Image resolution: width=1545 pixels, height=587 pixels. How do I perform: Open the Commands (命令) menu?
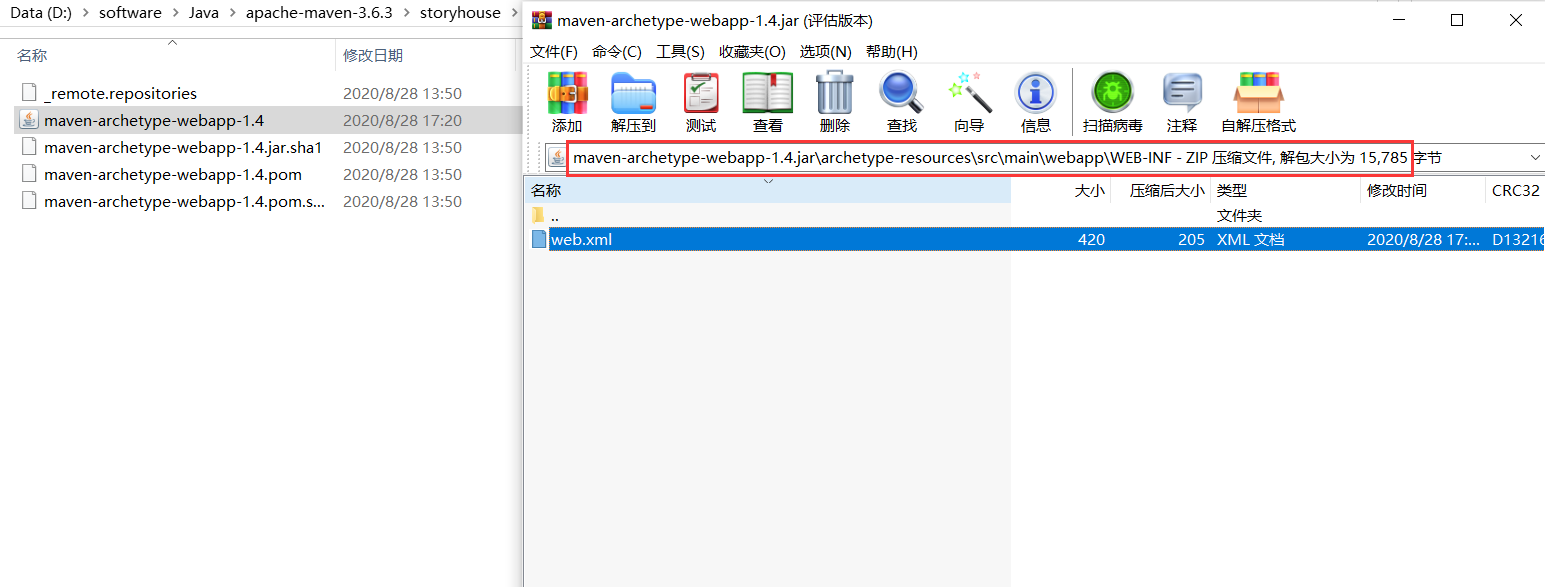point(617,52)
